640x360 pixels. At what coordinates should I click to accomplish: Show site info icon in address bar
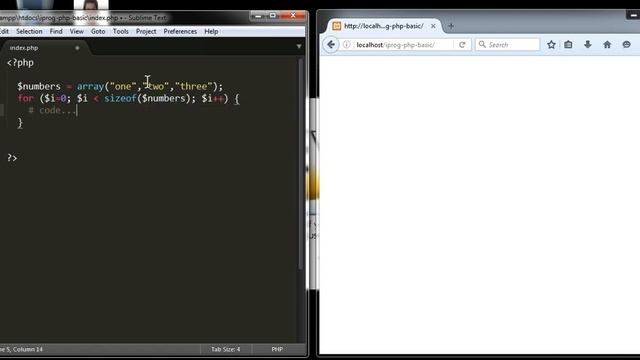346,44
